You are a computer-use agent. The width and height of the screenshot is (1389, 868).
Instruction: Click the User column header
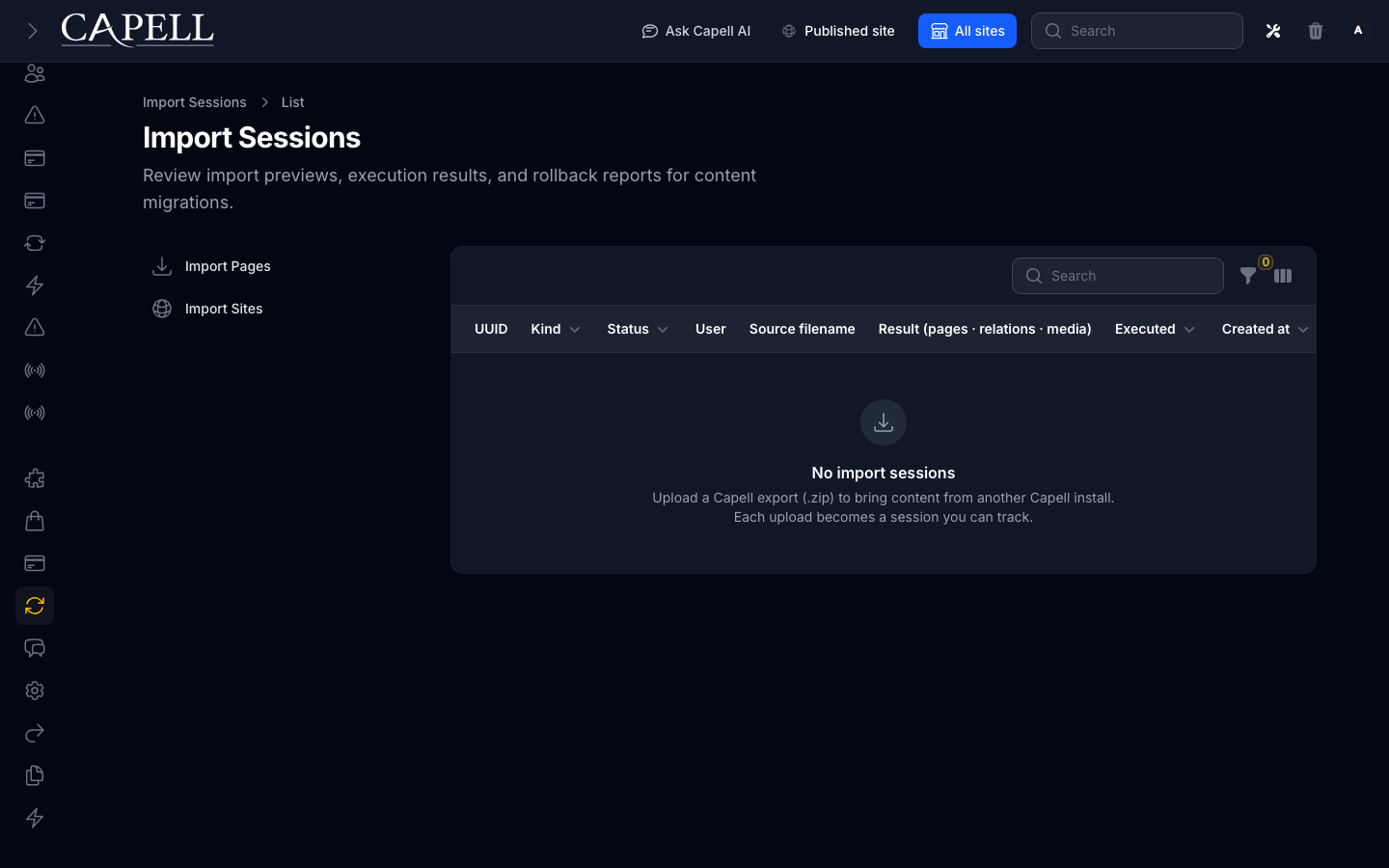pos(711,329)
